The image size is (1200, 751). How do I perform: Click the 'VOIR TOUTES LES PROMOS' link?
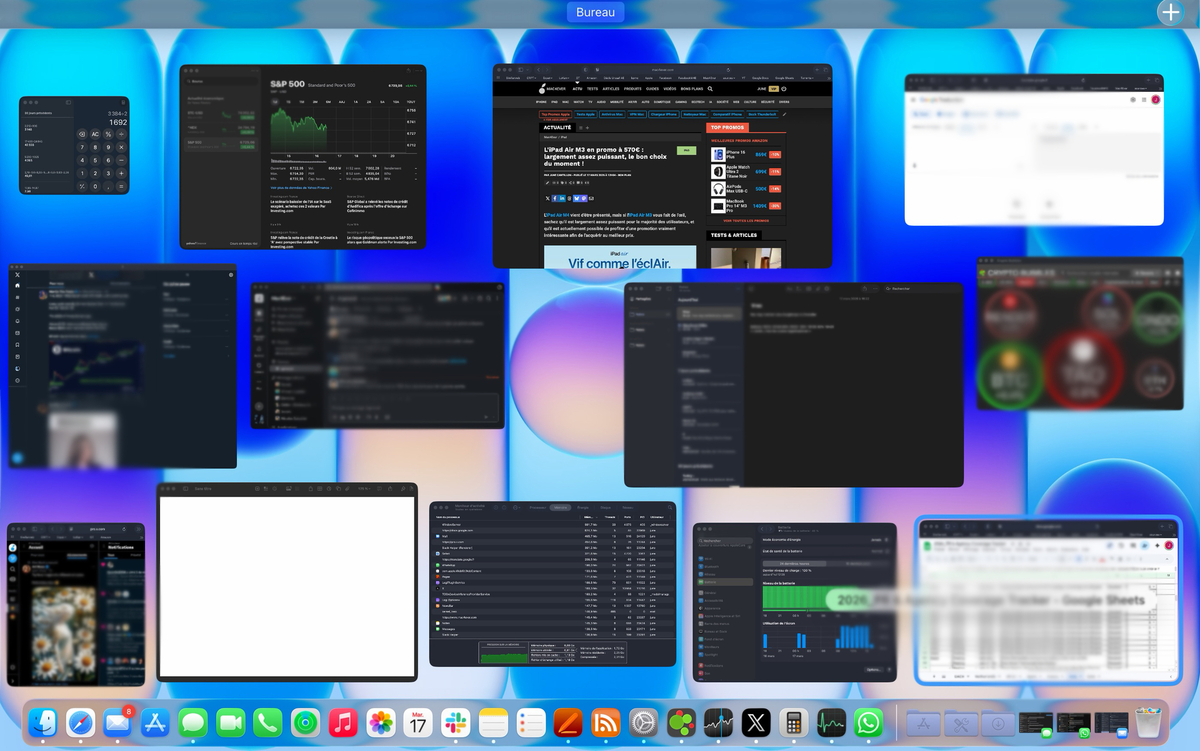click(745, 221)
